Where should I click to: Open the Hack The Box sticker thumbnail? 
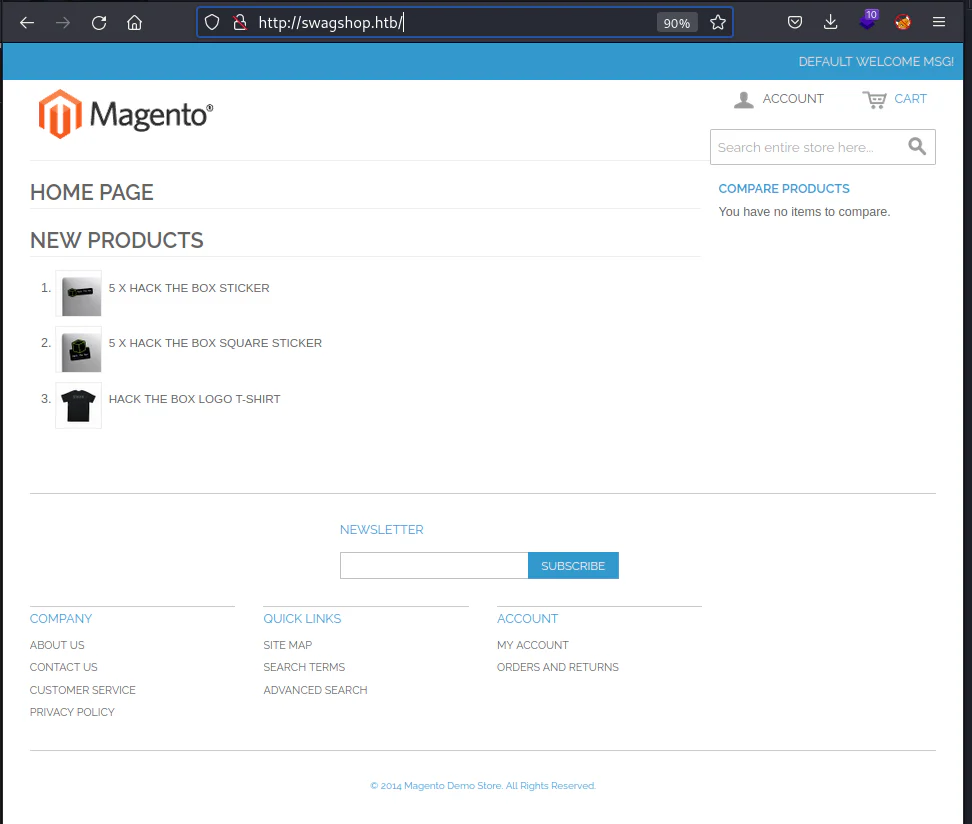coord(78,293)
